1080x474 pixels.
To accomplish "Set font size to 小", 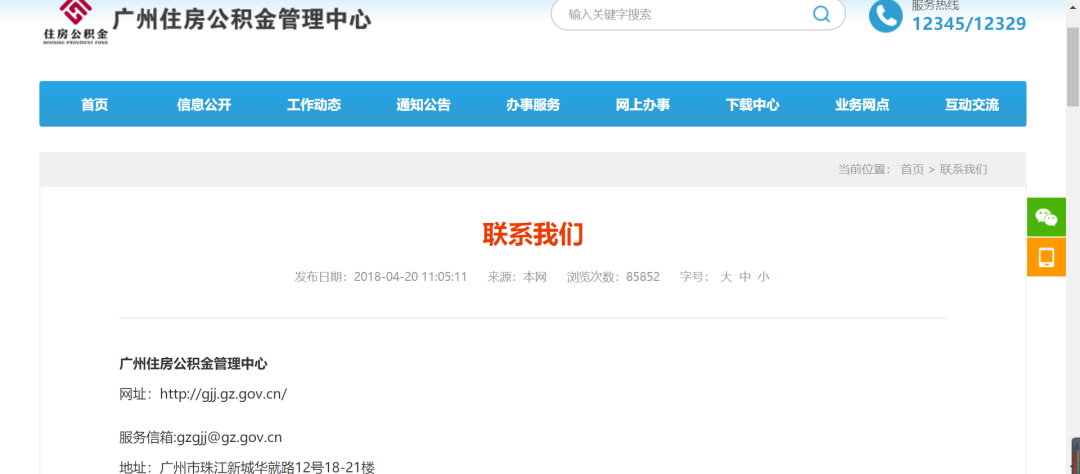I will pos(763,277).
